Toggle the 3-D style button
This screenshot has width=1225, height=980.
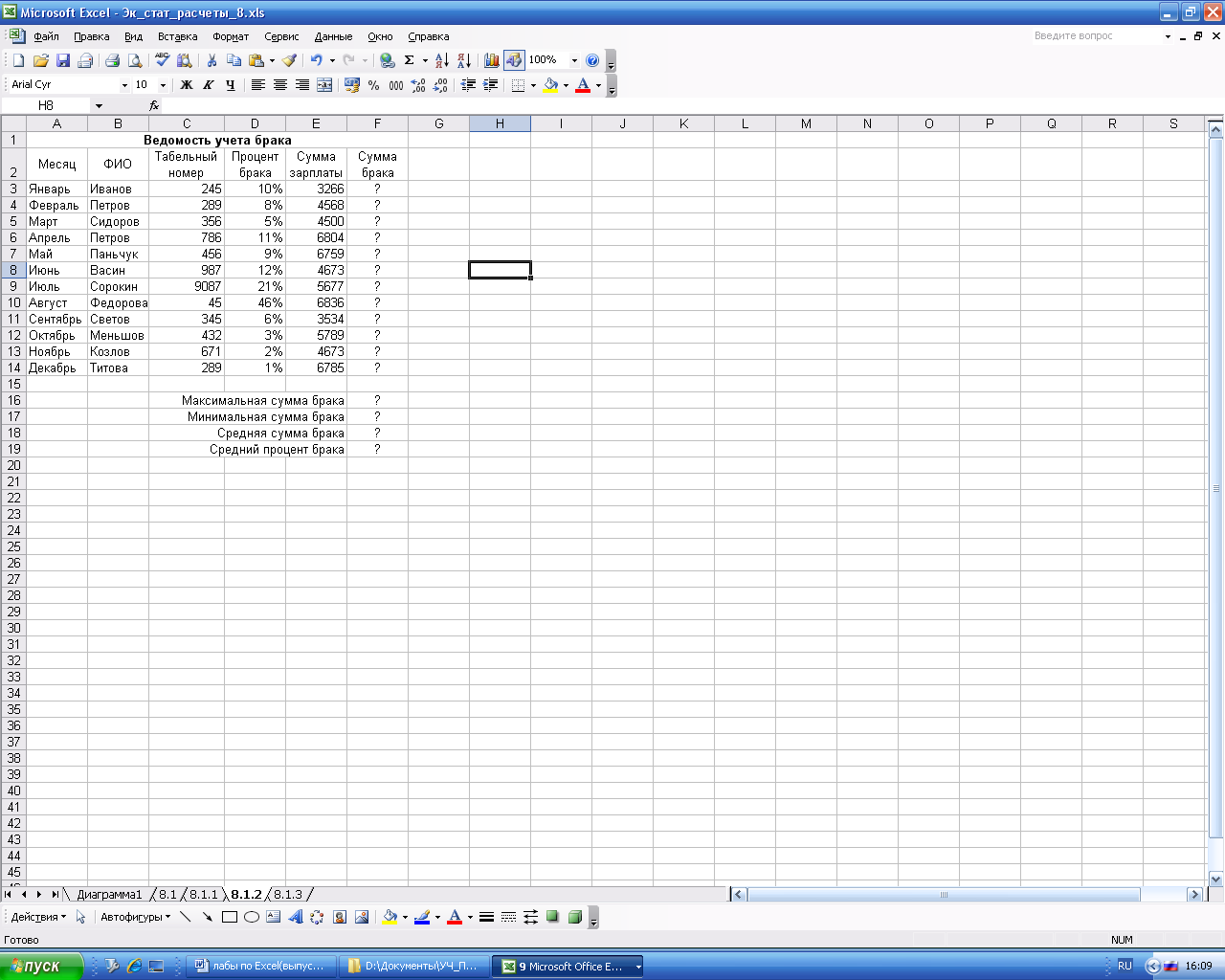(x=574, y=917)
